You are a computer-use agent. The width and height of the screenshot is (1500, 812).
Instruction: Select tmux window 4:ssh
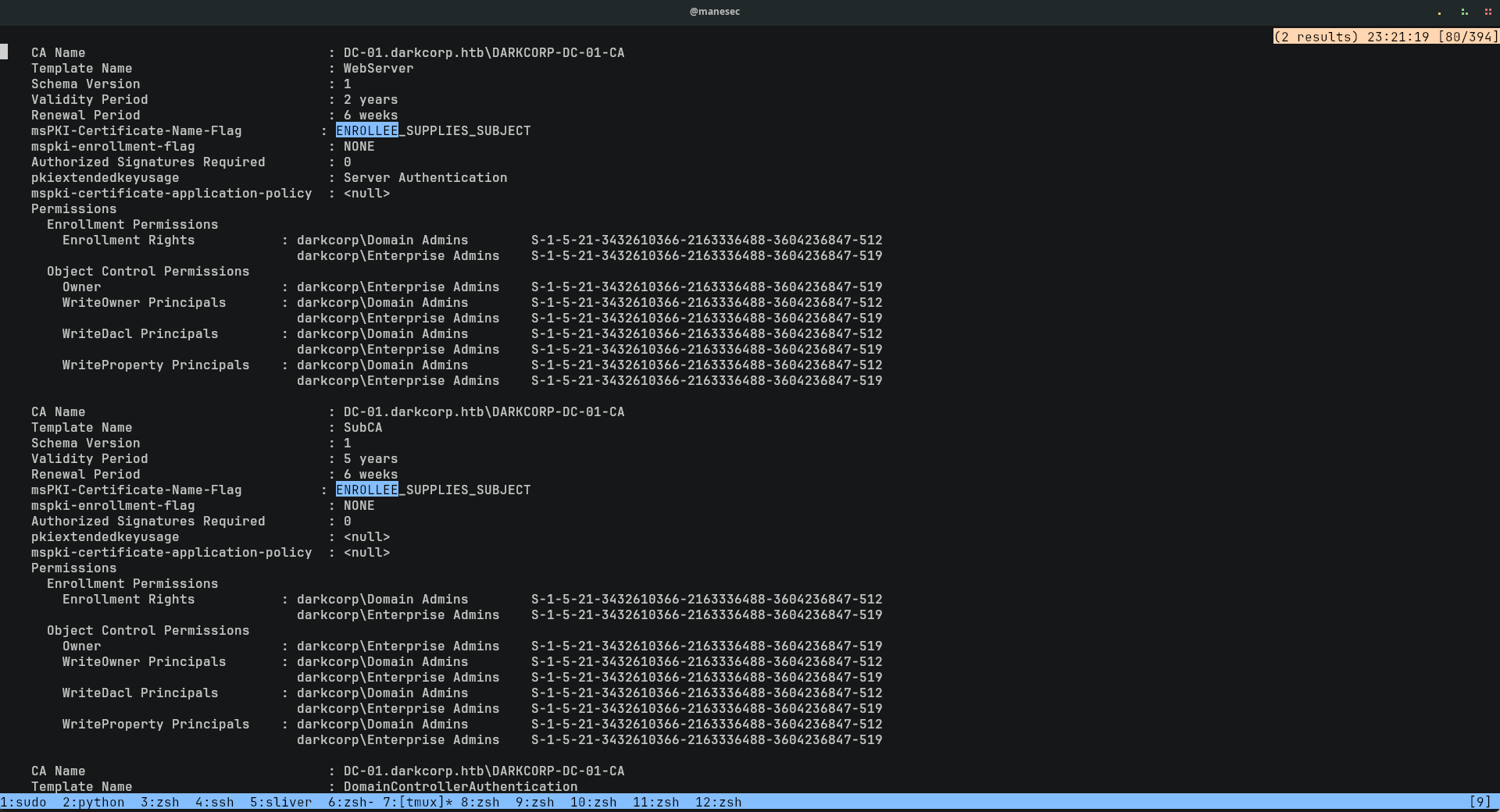coord(214,802)
